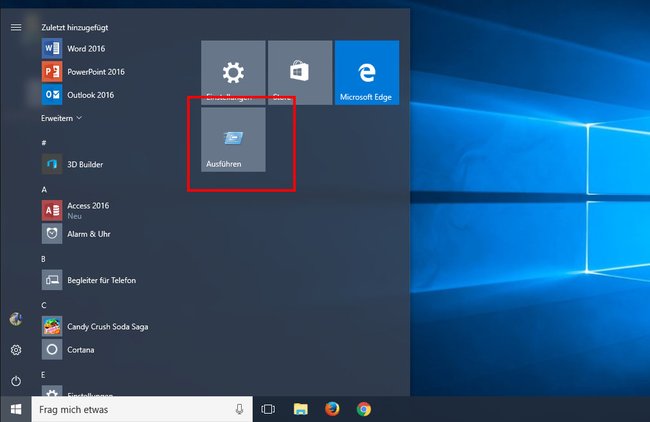Open the Cortana app icon
This screenshot has width=650, height=422.
pos(52,350)
